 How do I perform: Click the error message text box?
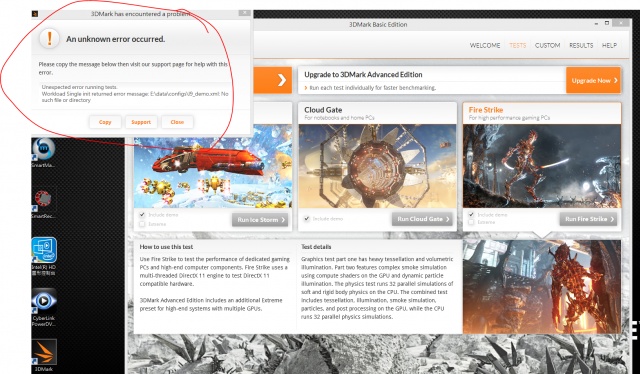click(135, 94)
